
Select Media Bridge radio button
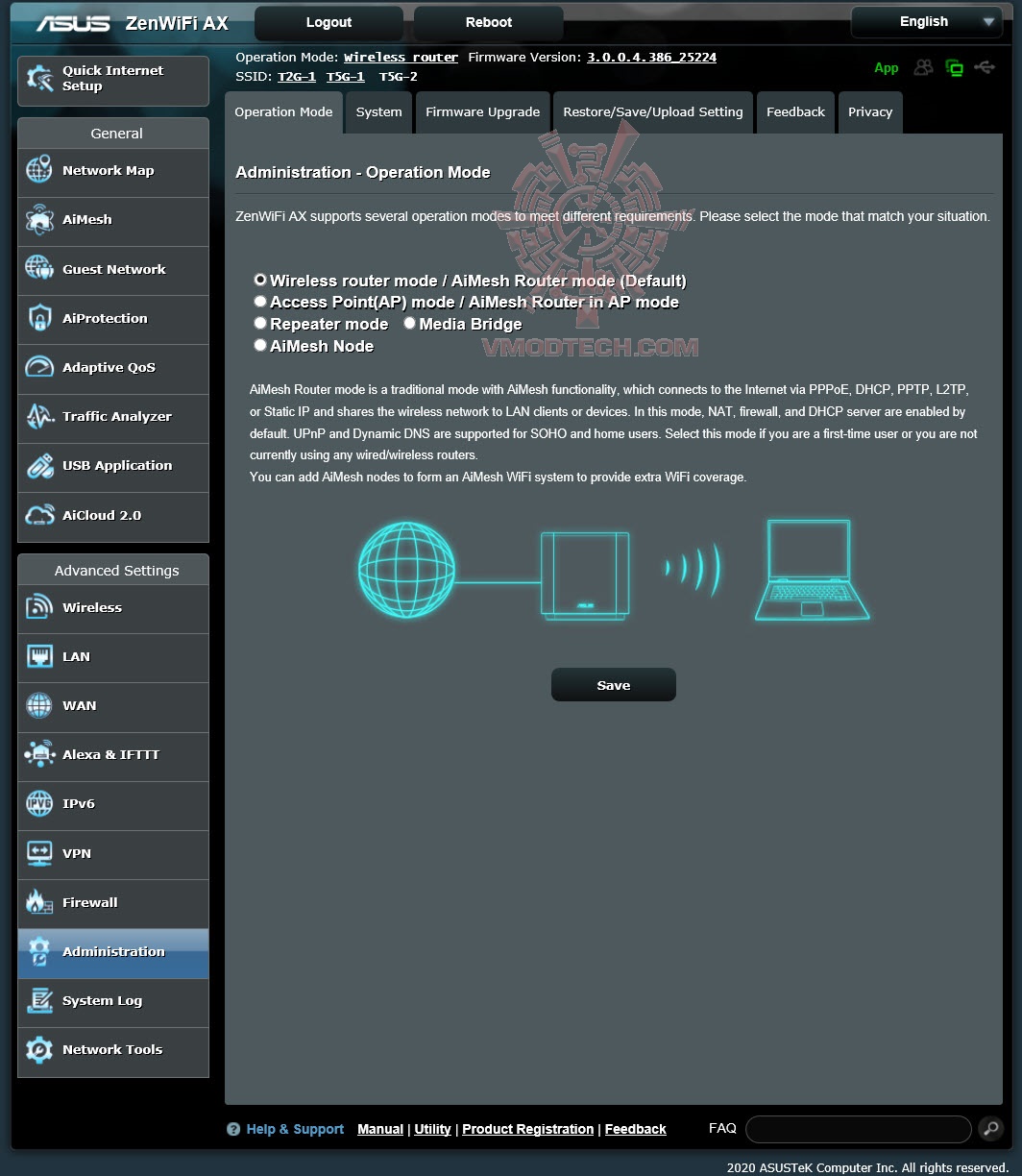409,324
